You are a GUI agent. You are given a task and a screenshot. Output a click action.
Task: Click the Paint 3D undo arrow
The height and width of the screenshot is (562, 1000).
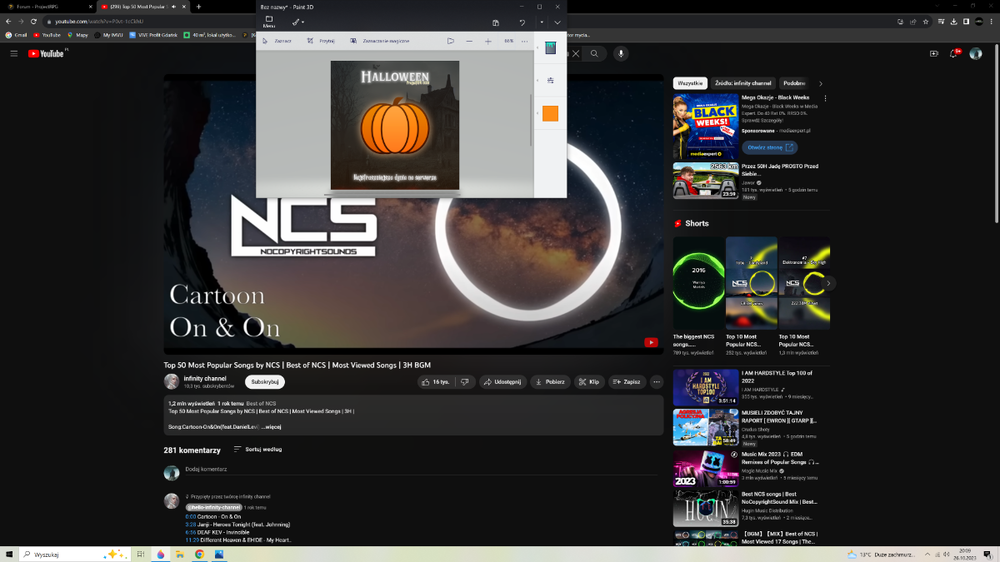tap(522, 22)
